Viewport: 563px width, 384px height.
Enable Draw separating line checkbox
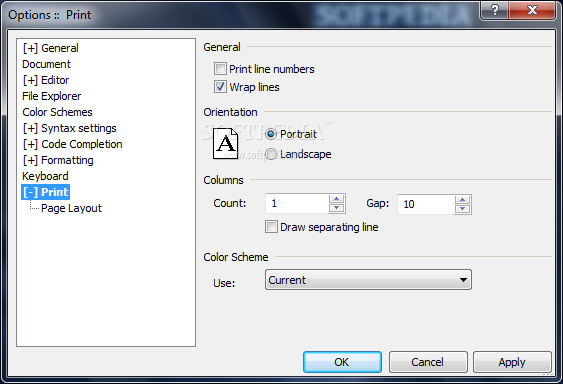pyautogui.click(x=271, y=227)
